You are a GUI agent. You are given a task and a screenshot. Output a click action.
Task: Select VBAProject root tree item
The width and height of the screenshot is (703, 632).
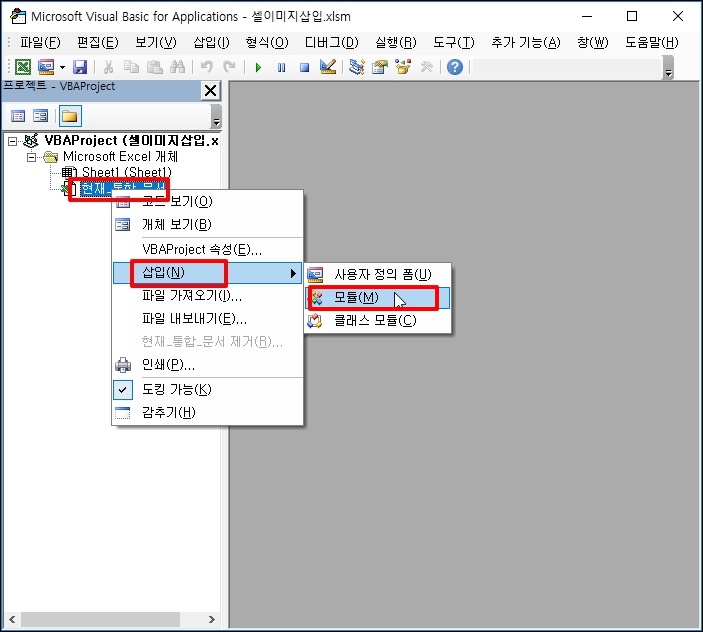(x=131, y=141)
